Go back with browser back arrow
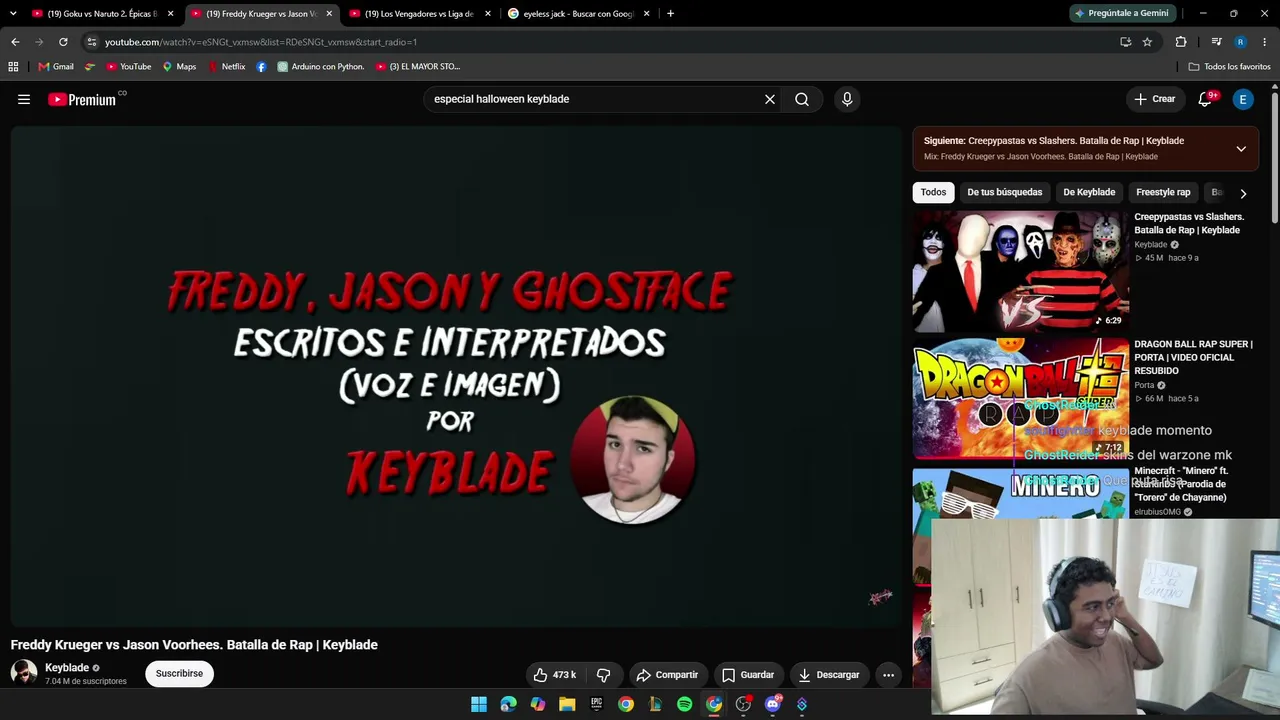 pos(15,42)
